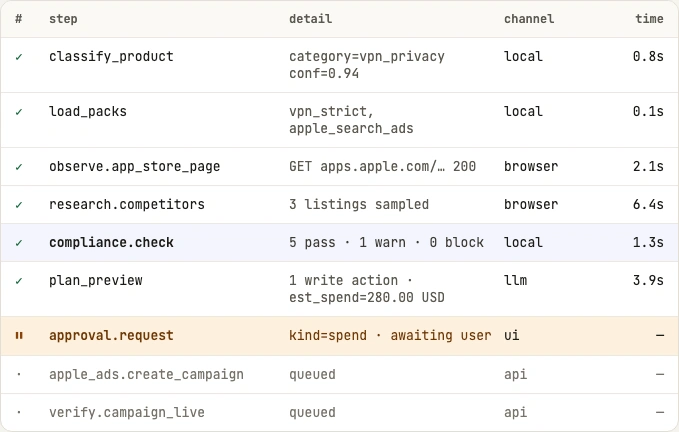679x432 pixels.
Task: Click 'browser' channel in observe.app_store_page row
Action: pos(531,167)
